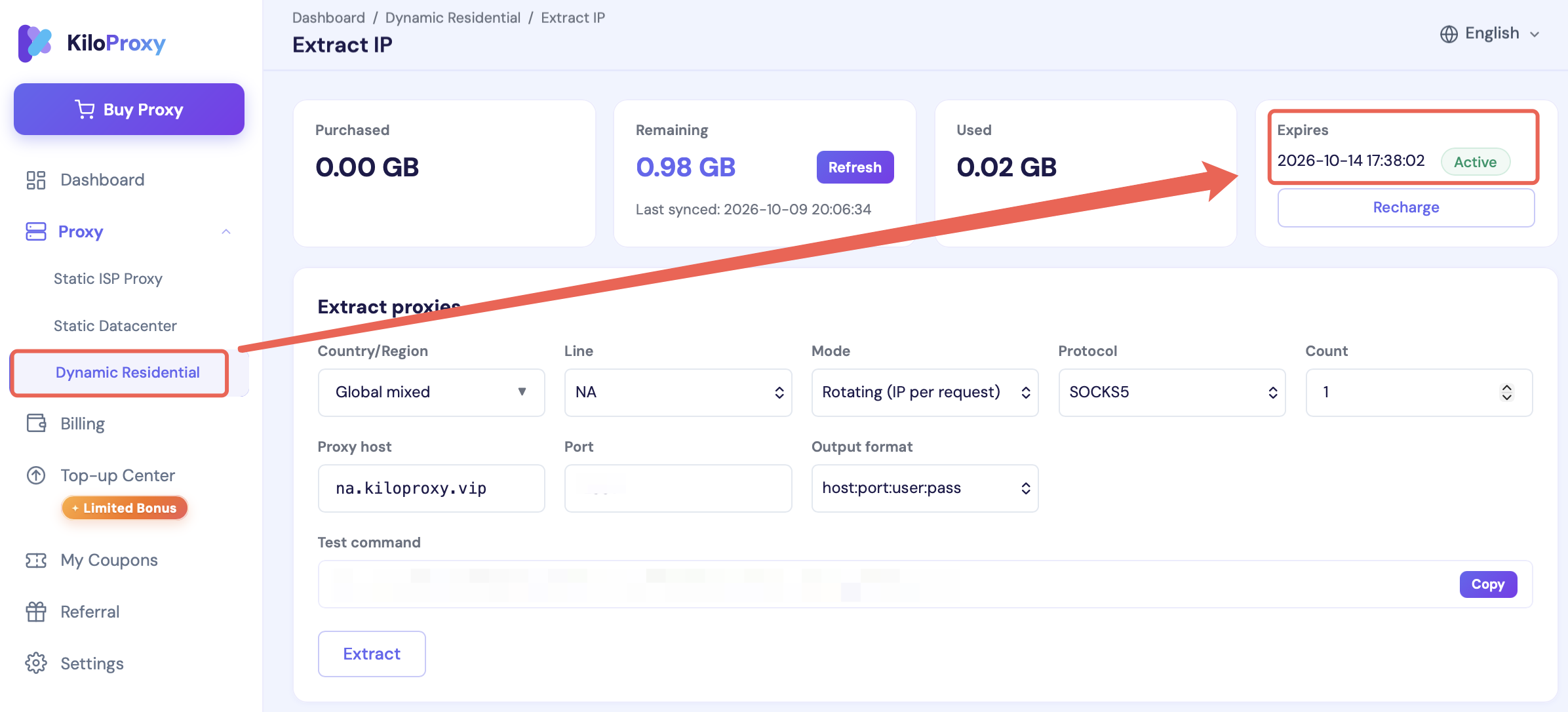Click the Referral gift icon
The image size is (1568, 712).
(36, 612)
